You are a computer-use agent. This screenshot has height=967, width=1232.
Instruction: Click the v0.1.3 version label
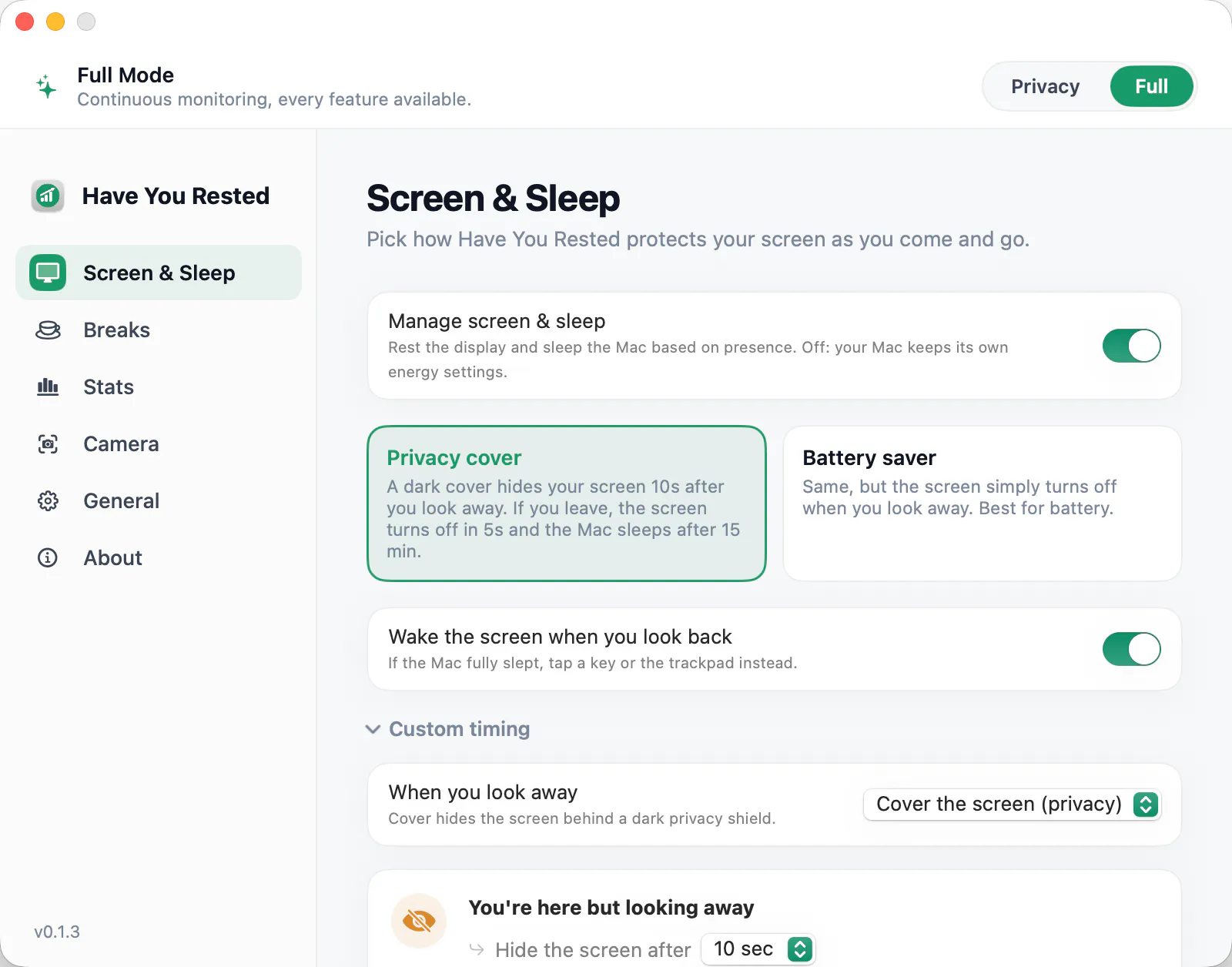(57, 932)
